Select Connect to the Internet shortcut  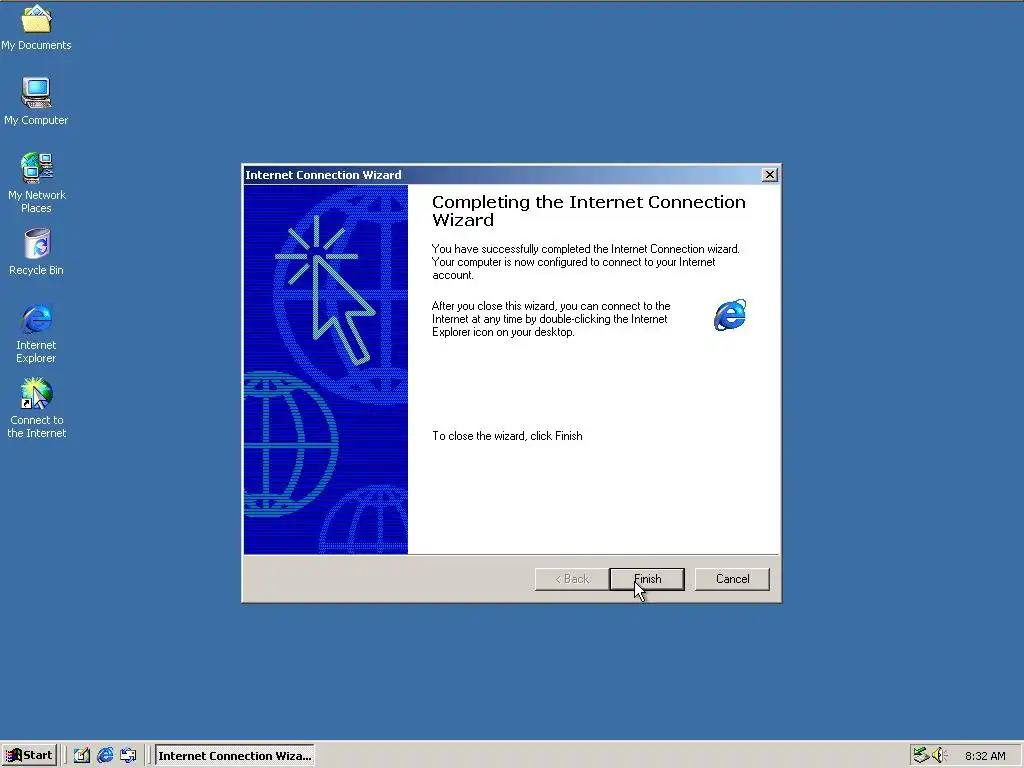tap(37, 408)
